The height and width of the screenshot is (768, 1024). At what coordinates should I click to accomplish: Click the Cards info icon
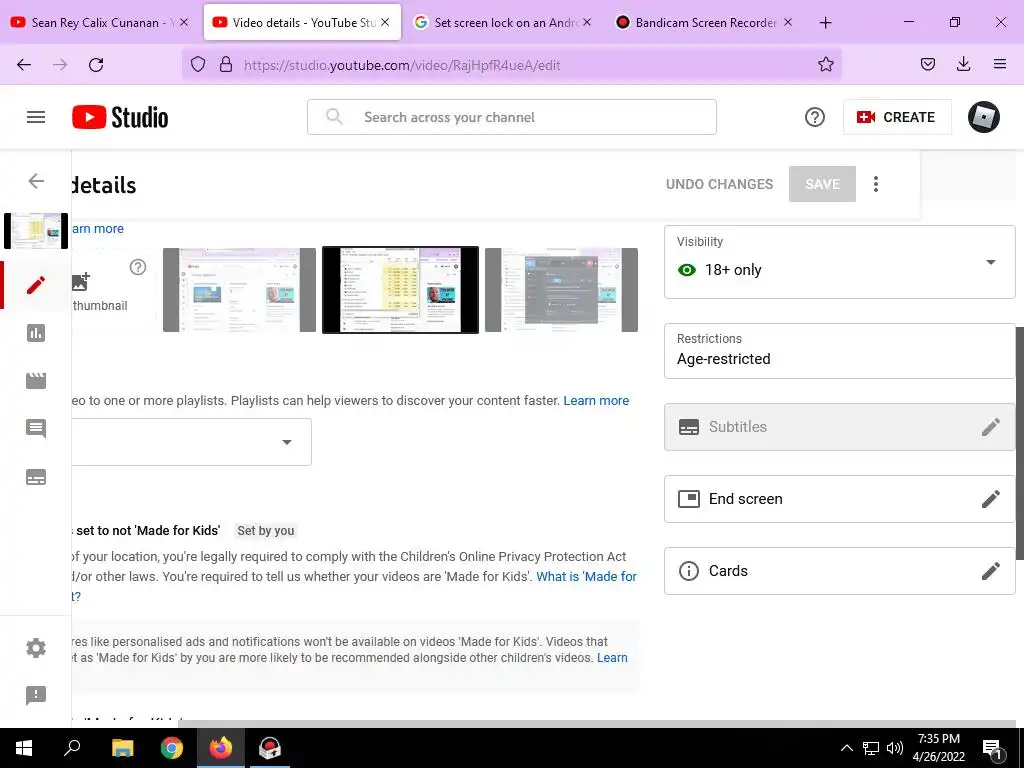point(688,571)
